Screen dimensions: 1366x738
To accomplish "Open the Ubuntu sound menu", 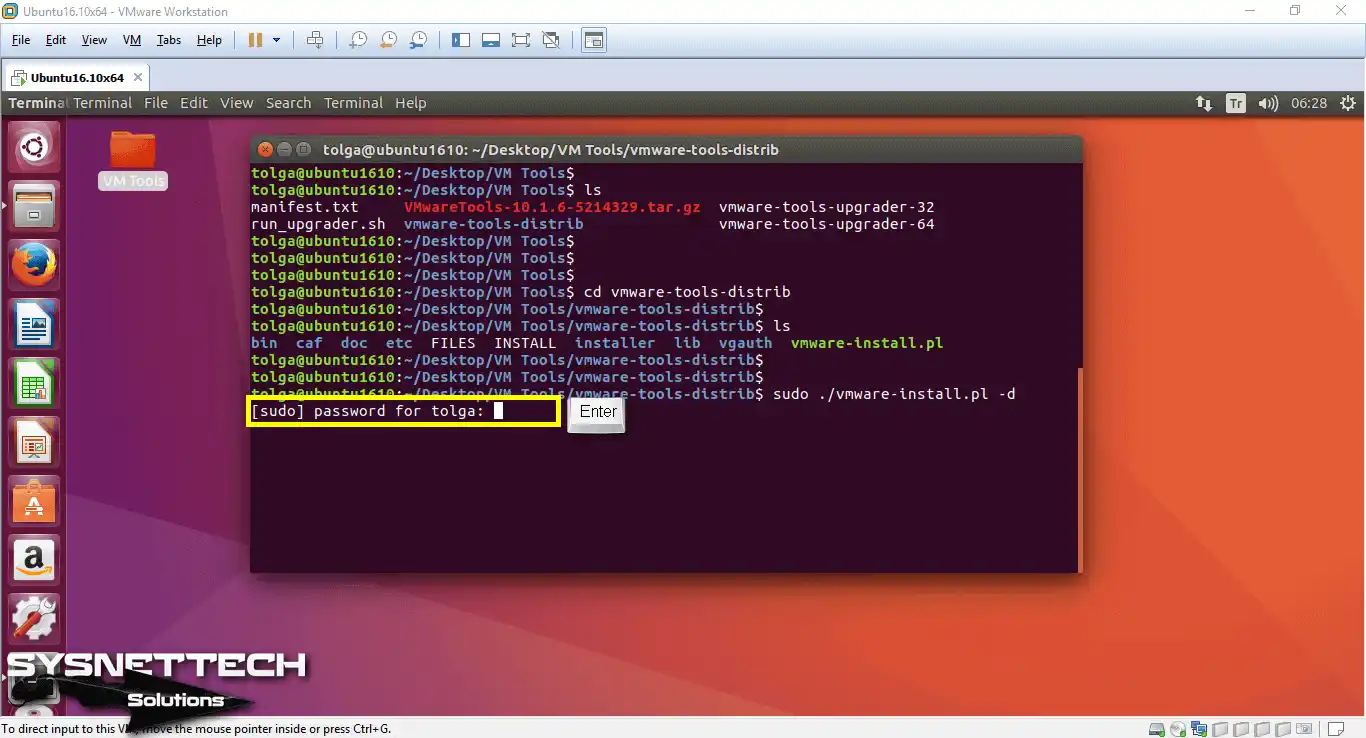I will pos(1268,103).
